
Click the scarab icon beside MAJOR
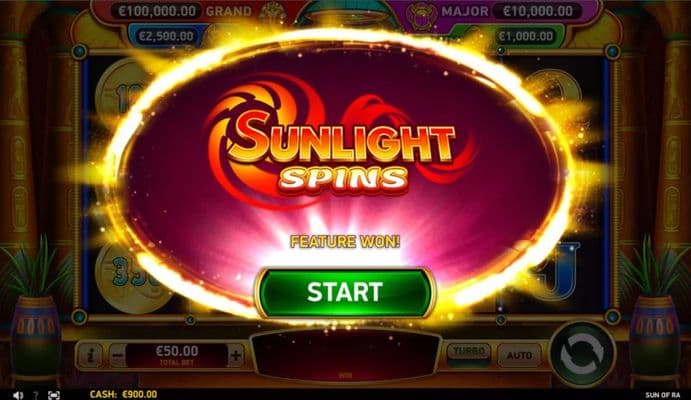[x=419, y=13]
